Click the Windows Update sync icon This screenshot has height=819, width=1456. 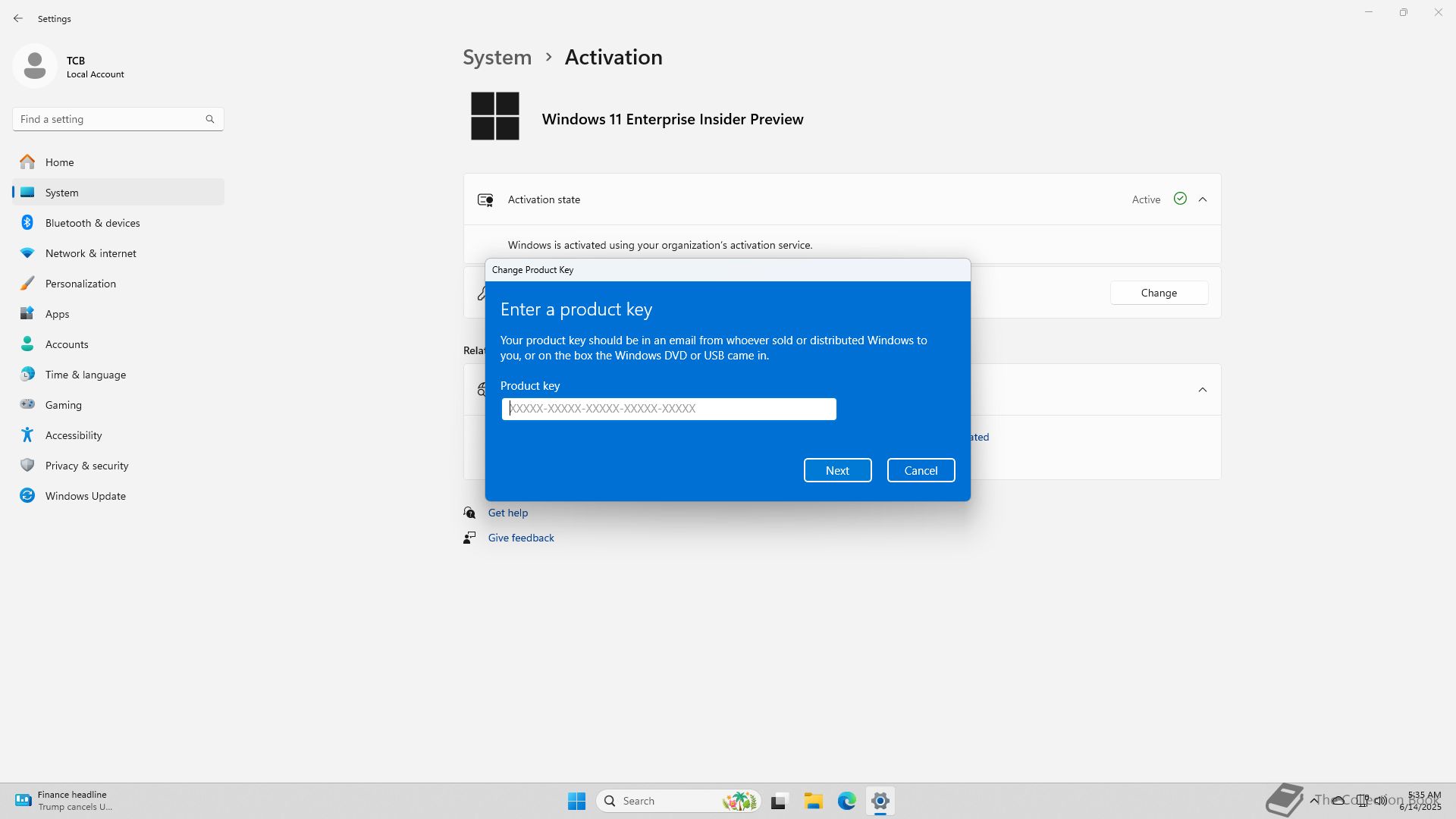27,495
